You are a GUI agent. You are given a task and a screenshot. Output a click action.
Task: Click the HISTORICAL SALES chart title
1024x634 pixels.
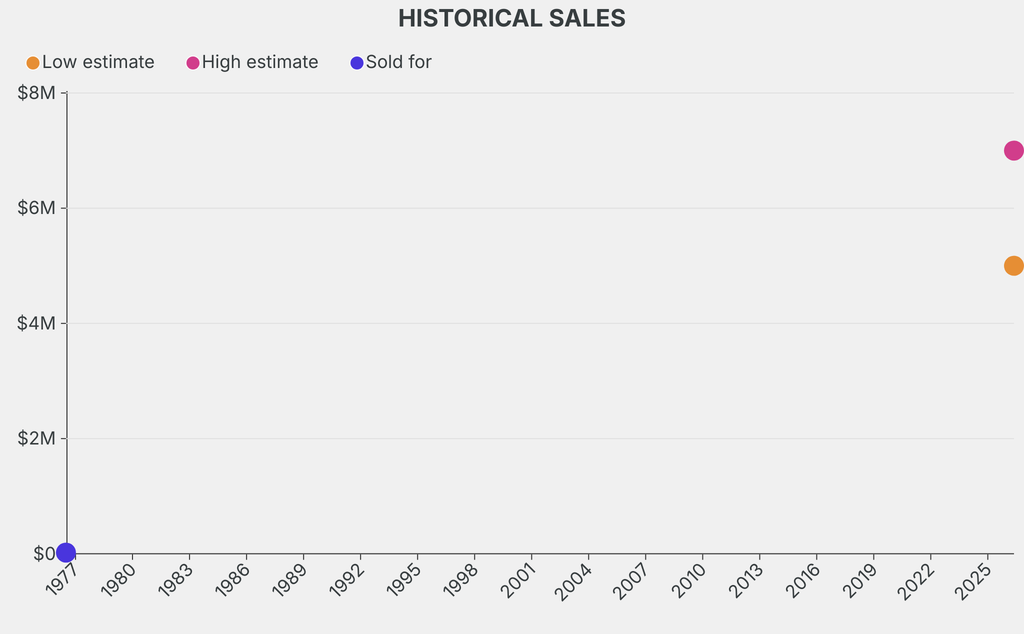(x=512, y=18)
